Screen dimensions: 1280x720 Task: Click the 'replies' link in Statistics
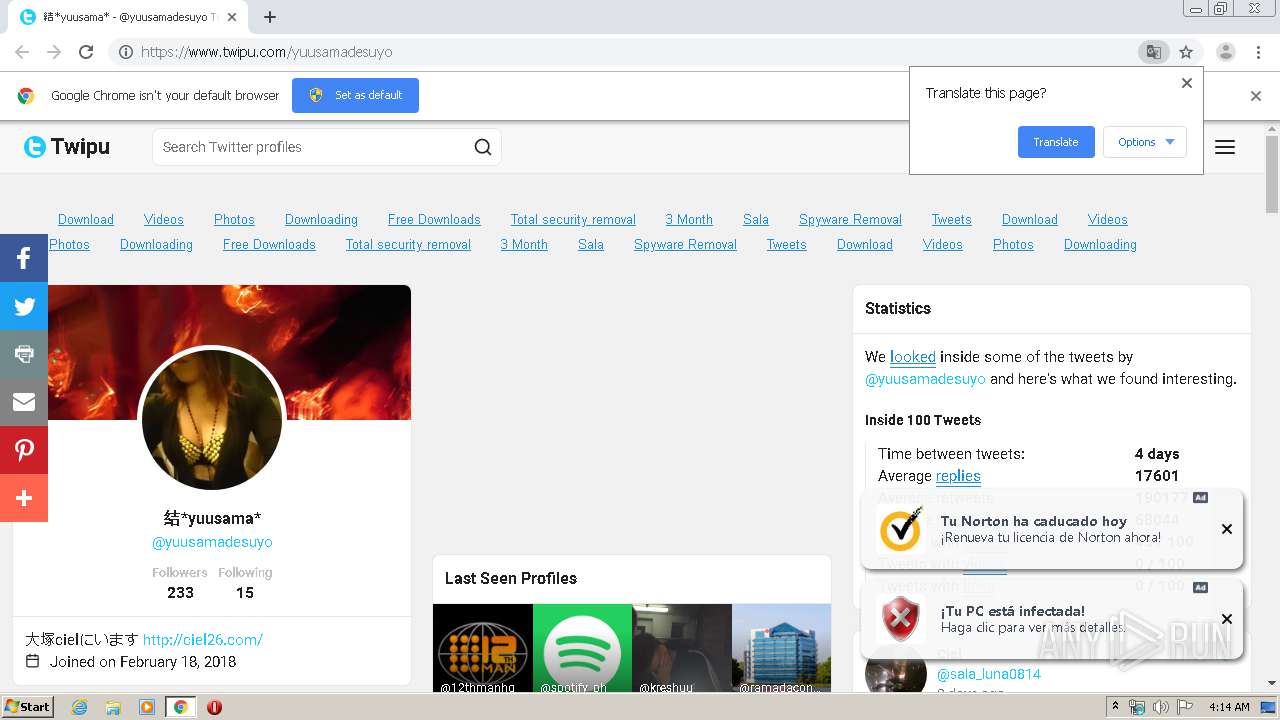958,476
